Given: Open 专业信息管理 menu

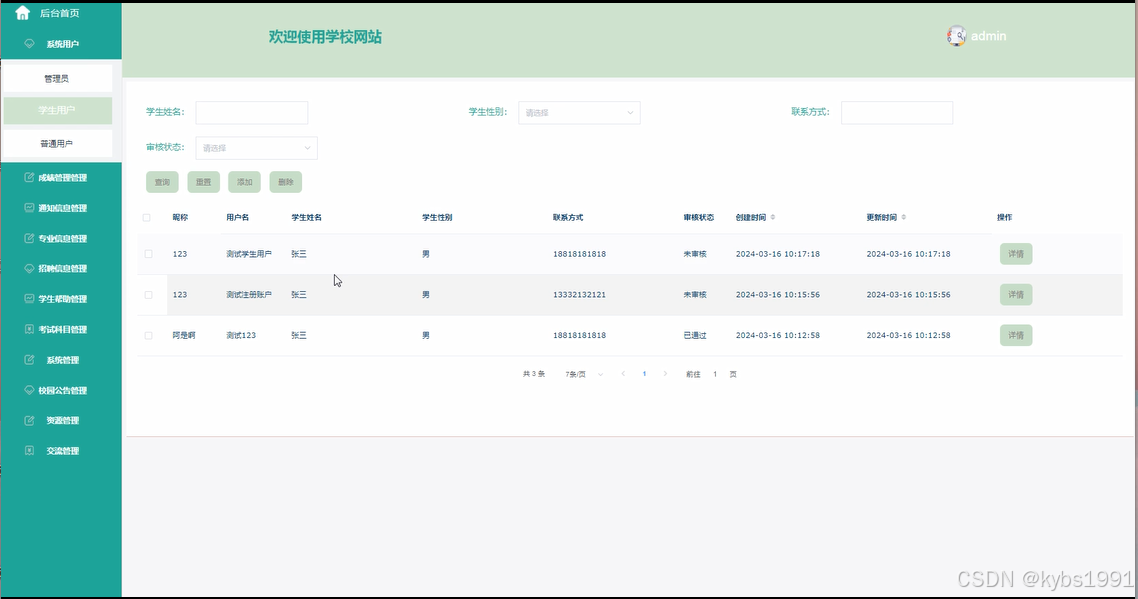Looking at the screenshot, I should click(61, 238).
